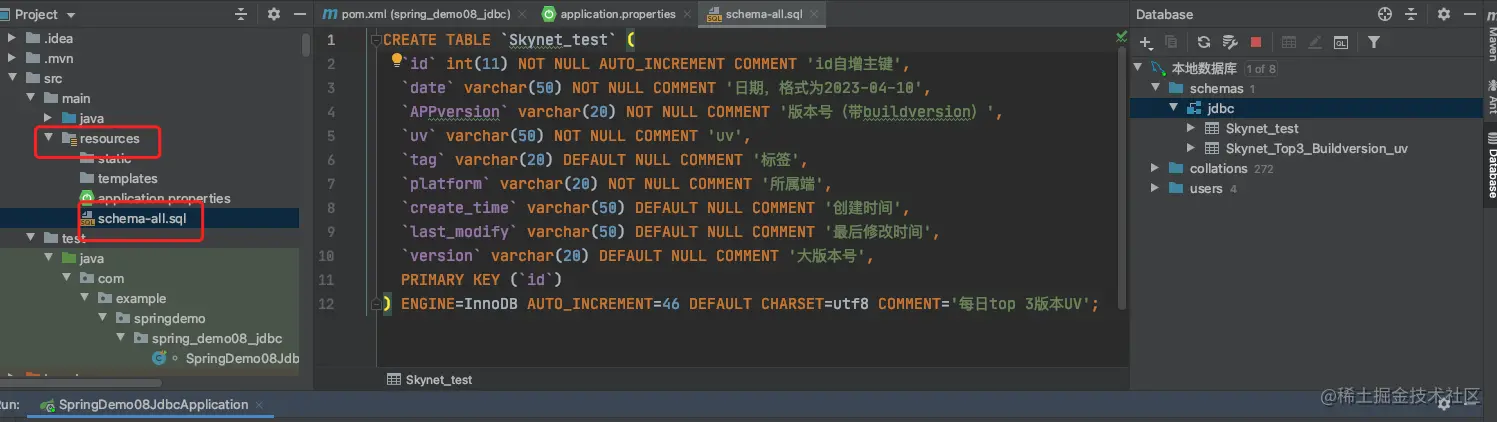Select the example package in the Project tree
1497x422 pixels.
(140, 298)
